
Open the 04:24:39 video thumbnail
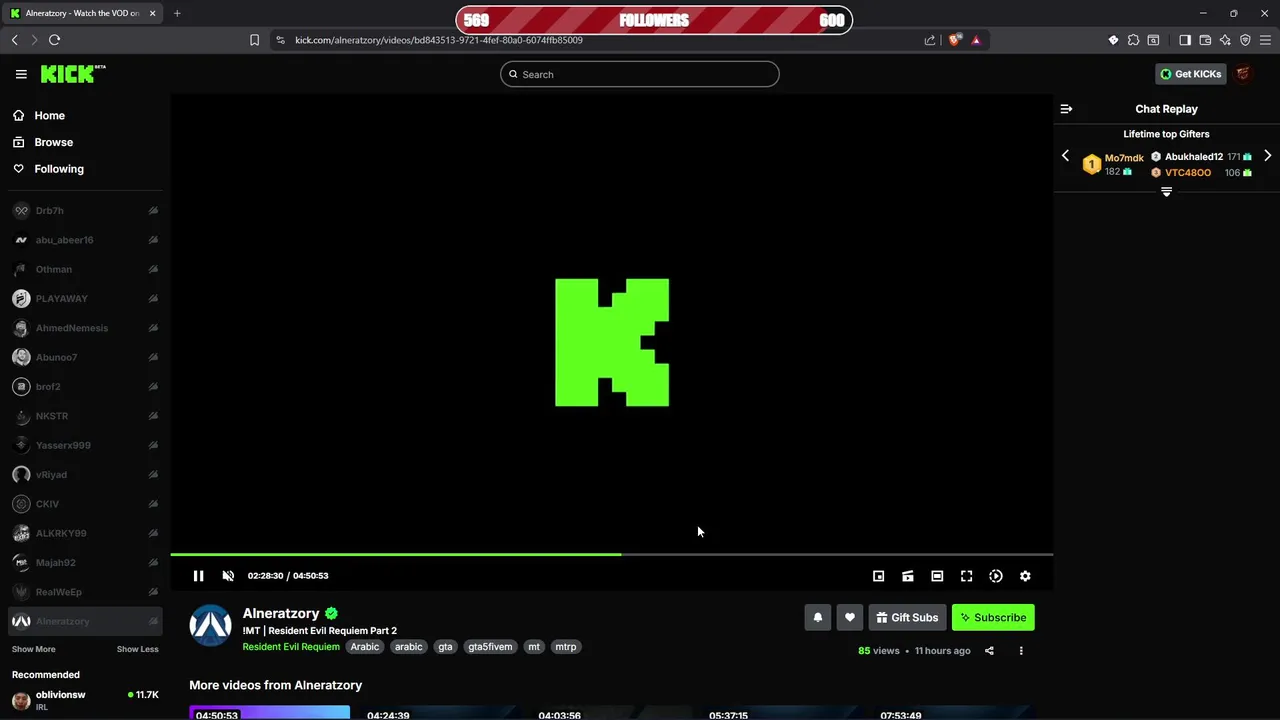(441, 713)
